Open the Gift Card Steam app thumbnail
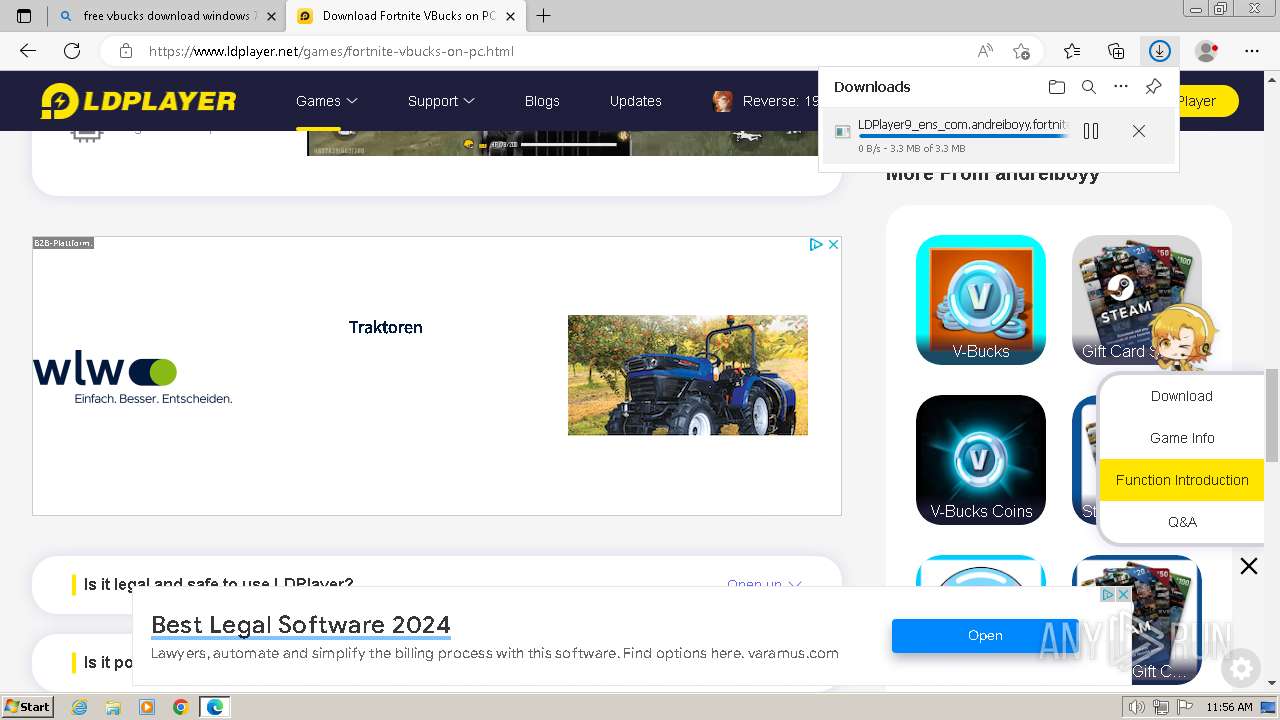 1136,300
